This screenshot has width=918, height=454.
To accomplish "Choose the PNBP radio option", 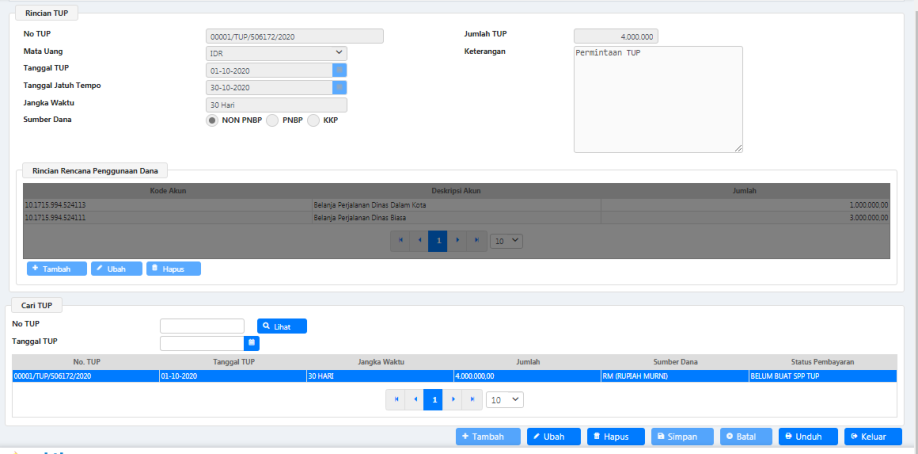I will click(273, 120).
